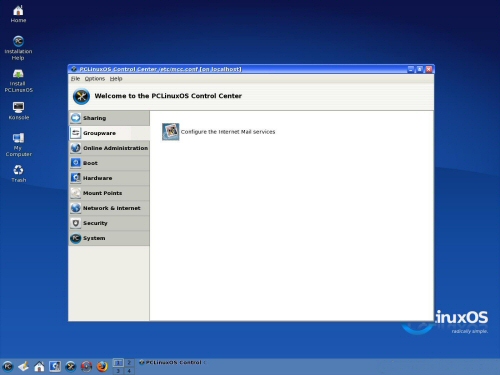Click the Control Center wrench logo

pyautogui.click(x=81, y=96)
